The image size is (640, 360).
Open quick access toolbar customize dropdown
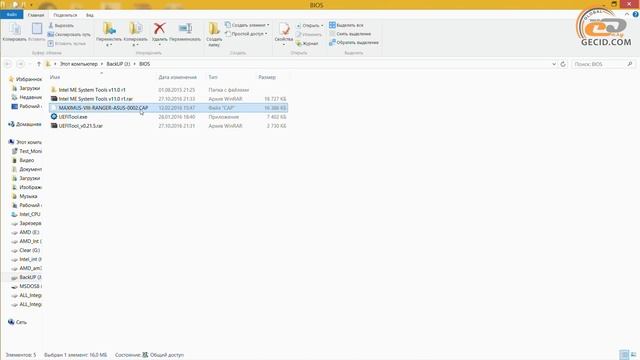coord(31,5)
